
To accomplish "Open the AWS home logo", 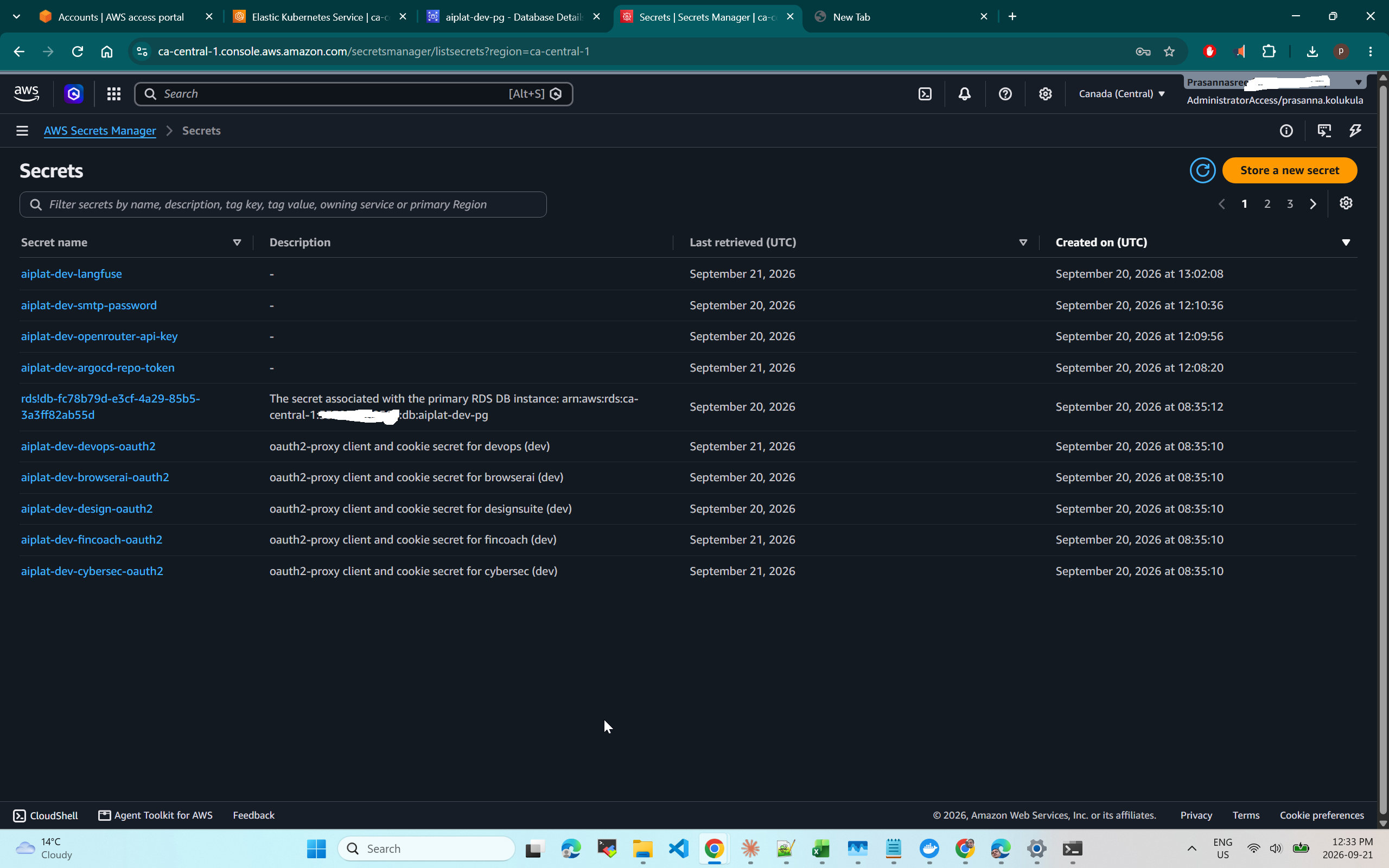I will point(27,93).
